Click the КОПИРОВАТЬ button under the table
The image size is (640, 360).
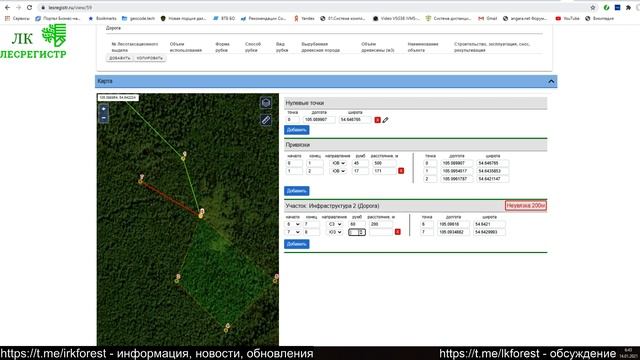(149, 58)
